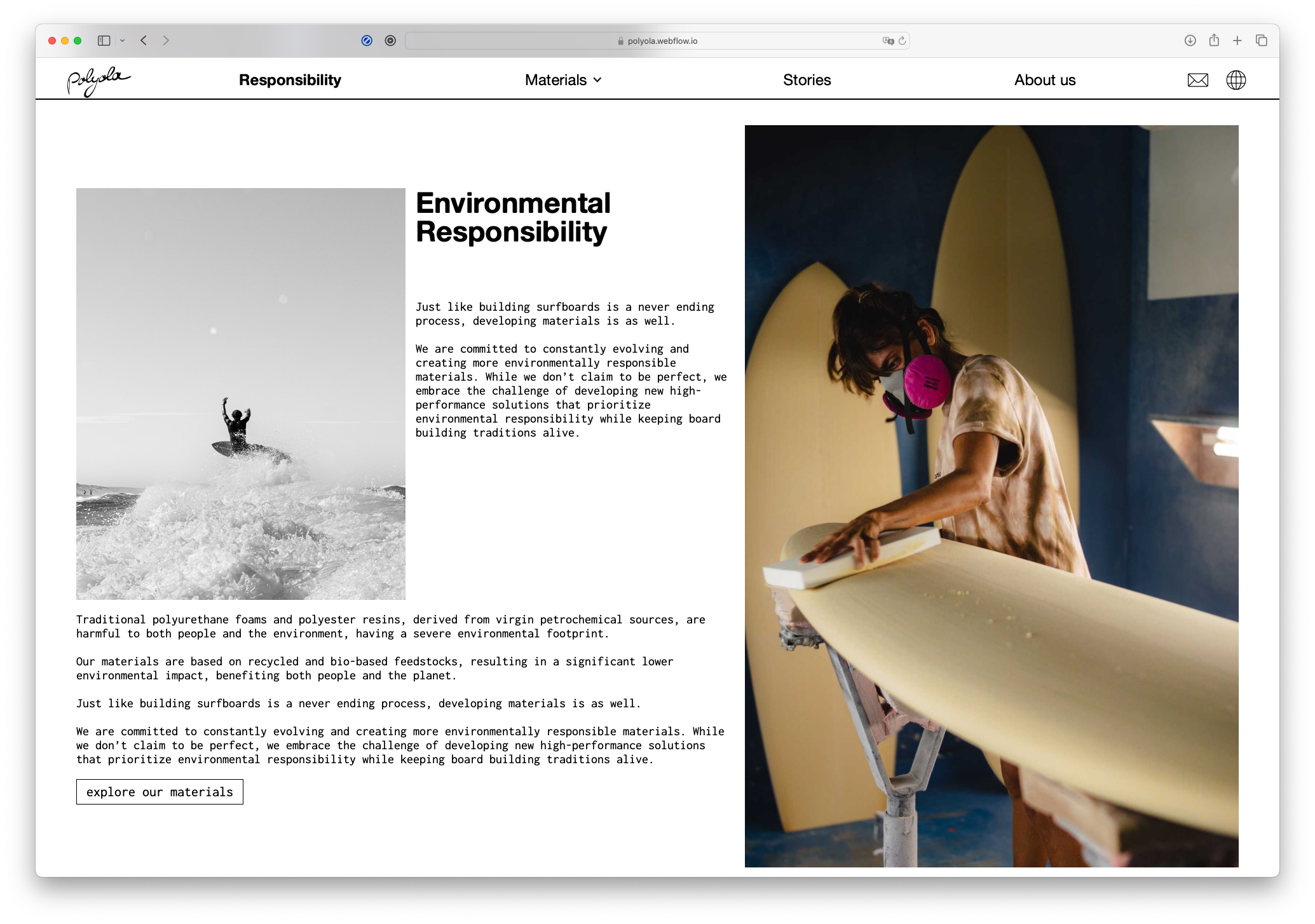This screenshot has width=1315, height=924.
Task: Expand the sidebar options chevron
Action: tap(123, 41)
